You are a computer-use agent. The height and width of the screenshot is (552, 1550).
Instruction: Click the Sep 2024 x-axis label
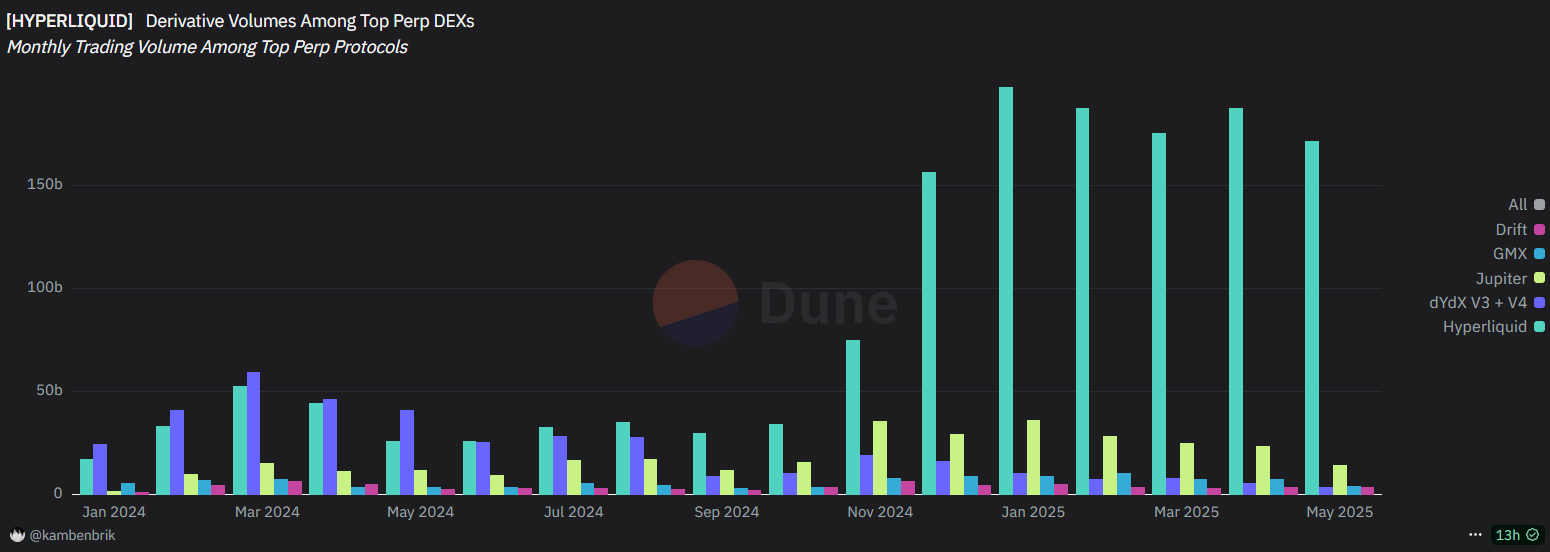[727, 512]
